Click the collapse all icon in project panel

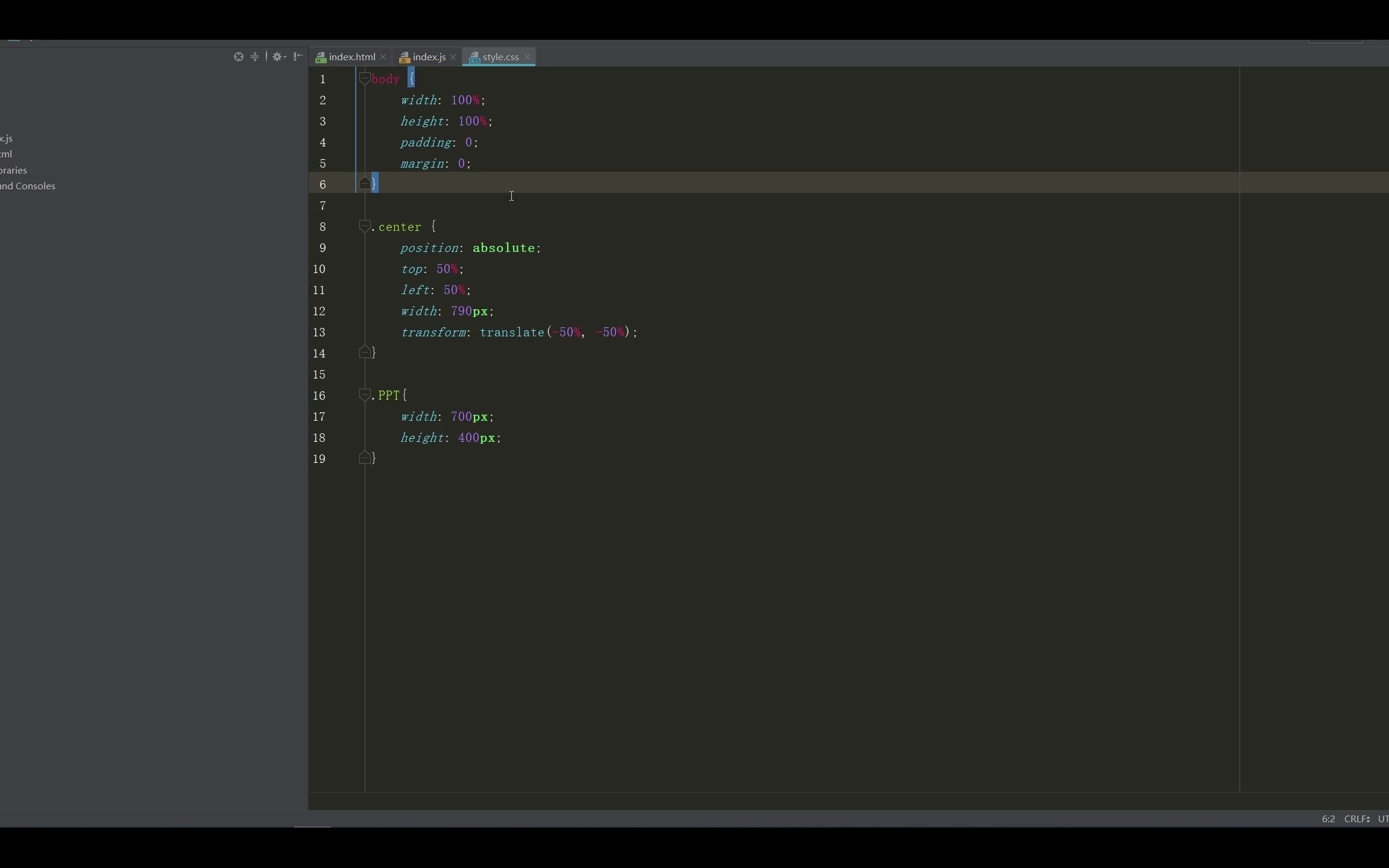pyautogui.click(x=254, y=57)
